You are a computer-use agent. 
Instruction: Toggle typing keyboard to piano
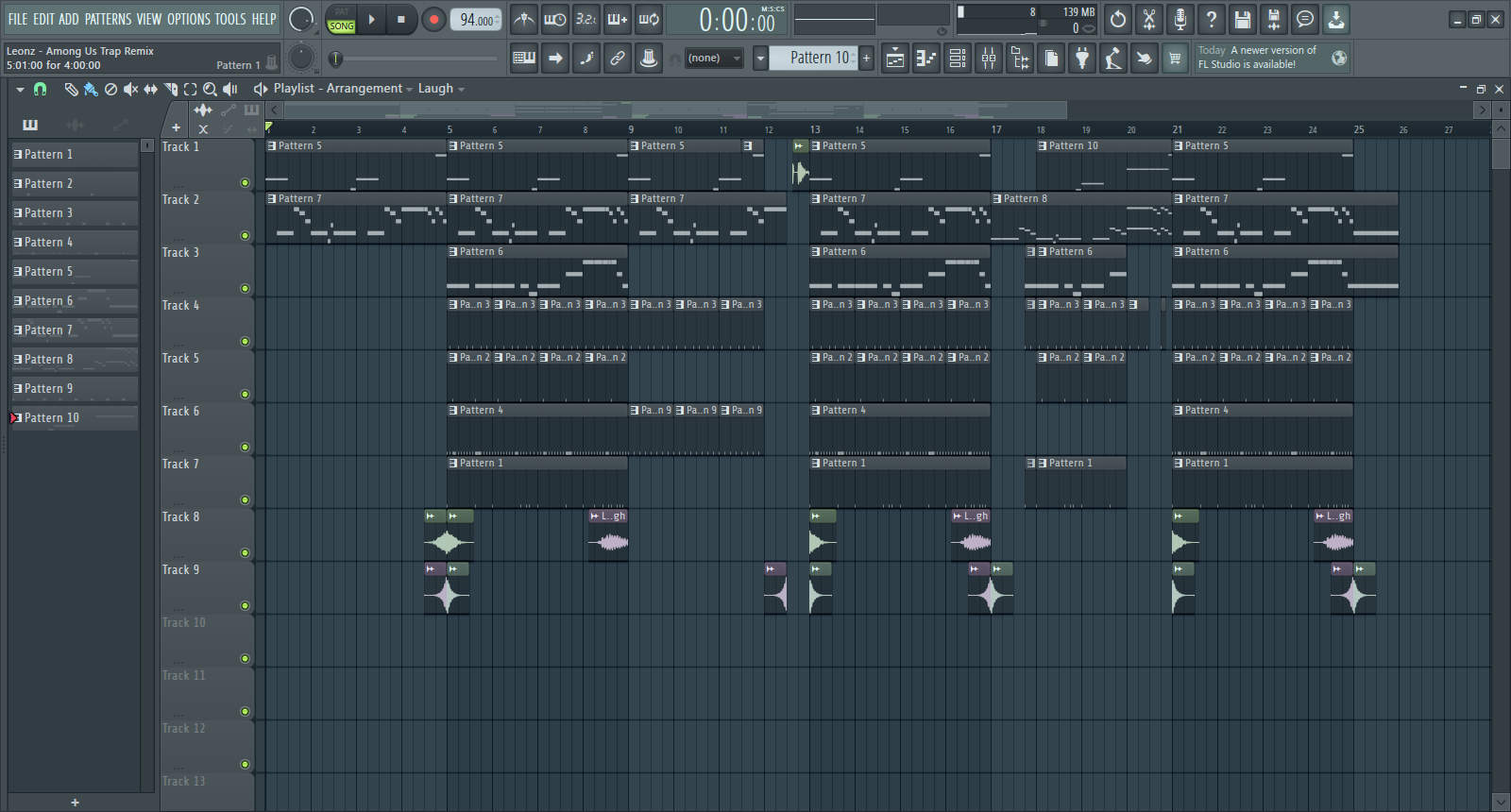[524, 58]
